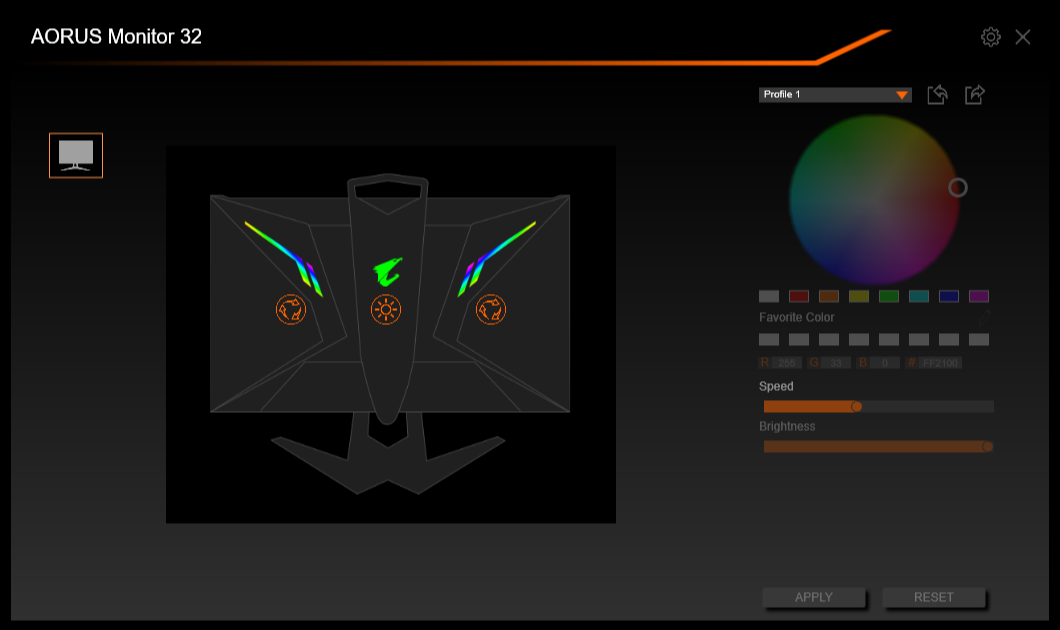Click the AORUS Monitor 32 title
This screenshot has height=630, width=1060.
click(x=116, y=37)
